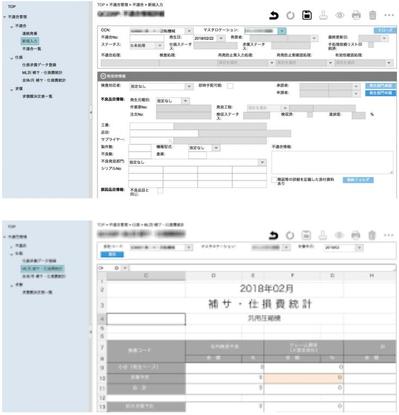Click the stamp icon in the upper window toolbar
Image resolution: width=399 pixels, height=415 pixels.
coord(323,15)
